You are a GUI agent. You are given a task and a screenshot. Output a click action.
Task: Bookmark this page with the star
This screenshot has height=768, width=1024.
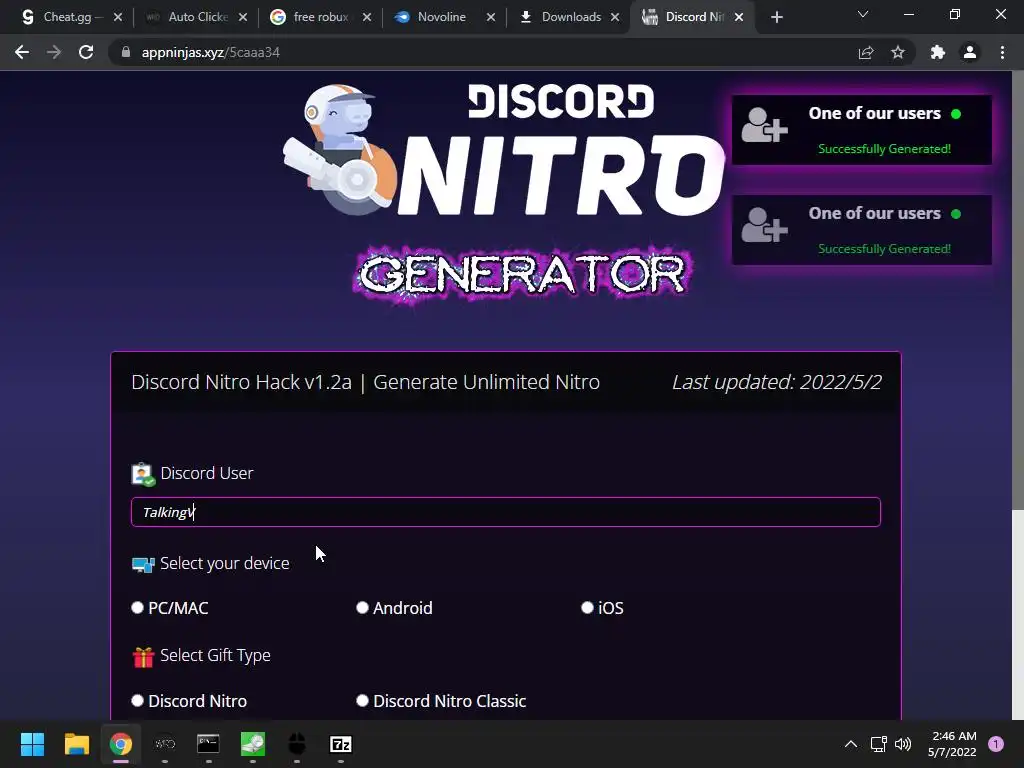[x=898, y=52]
